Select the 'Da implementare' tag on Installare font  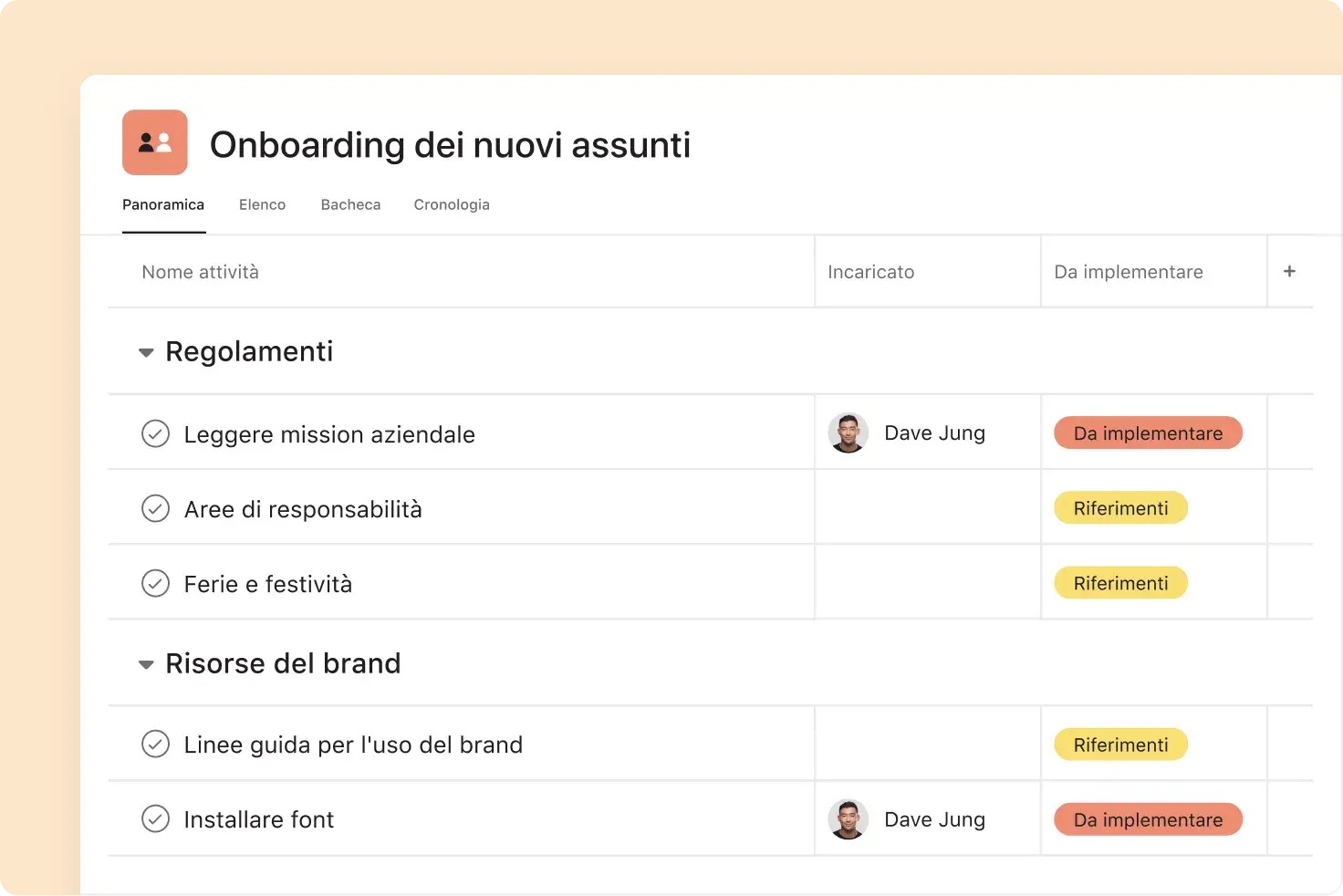pos(1148,819)
